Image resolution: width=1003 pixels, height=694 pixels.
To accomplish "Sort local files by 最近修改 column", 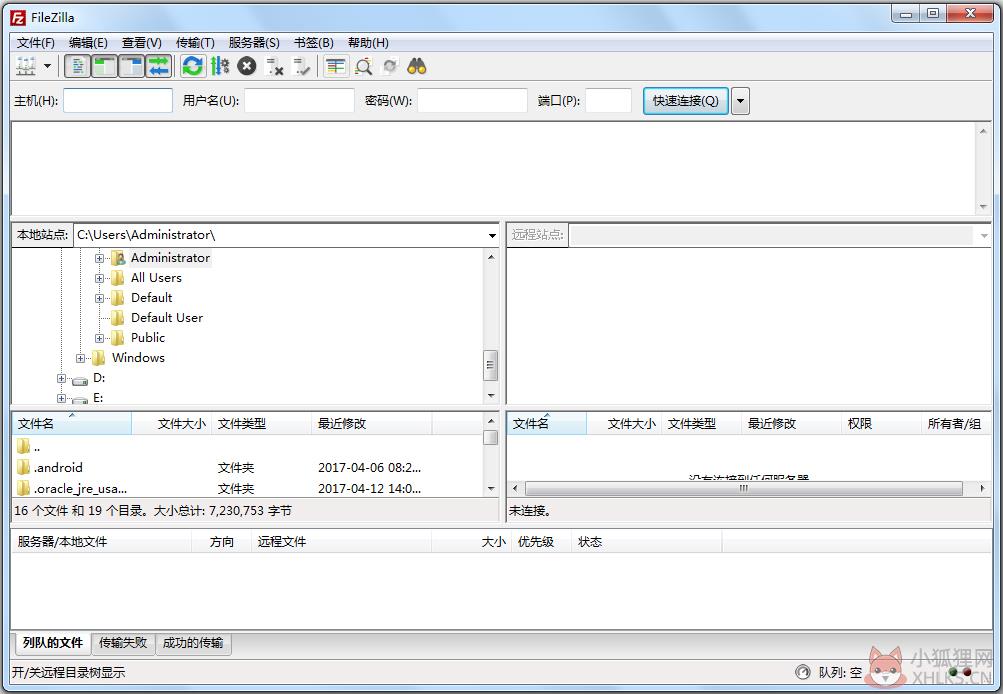I will click(x=372, y=423).
